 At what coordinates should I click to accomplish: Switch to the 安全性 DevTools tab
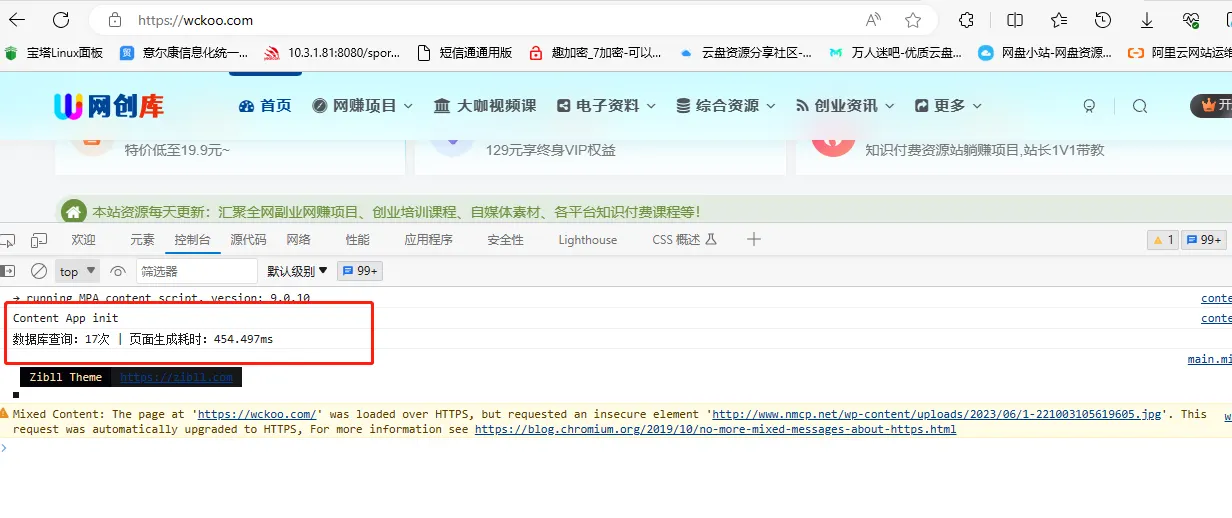pos(505,240)
